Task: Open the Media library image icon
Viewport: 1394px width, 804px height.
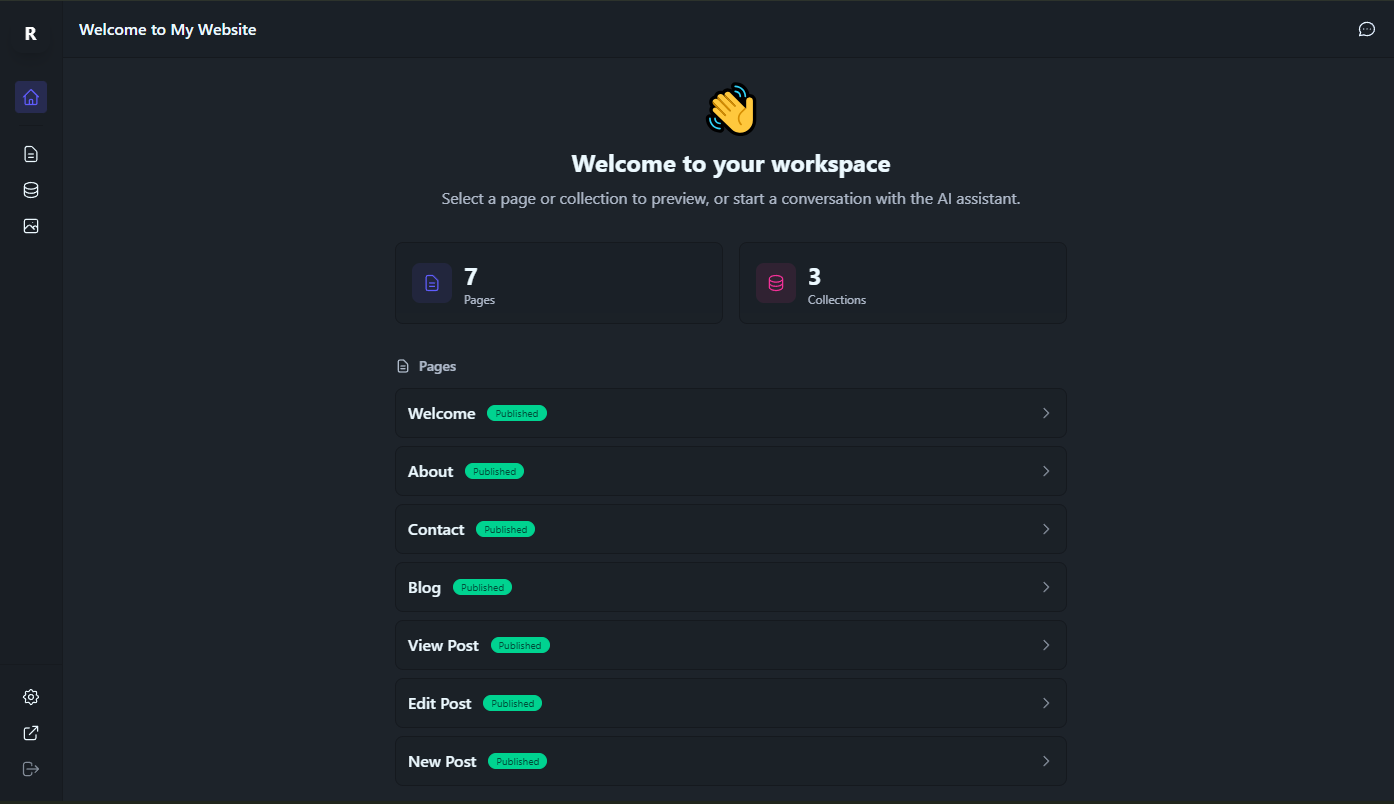Action: coord(30,225)
